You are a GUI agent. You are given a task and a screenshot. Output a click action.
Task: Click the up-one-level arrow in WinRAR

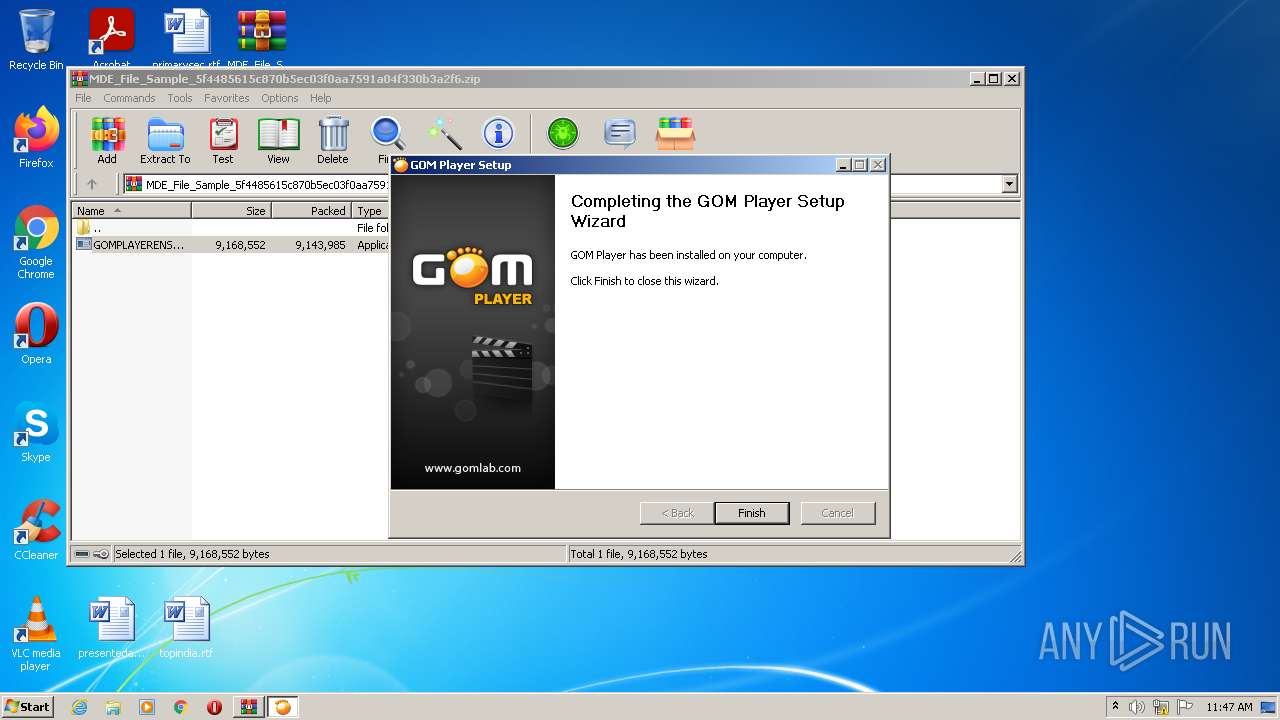(x=92, y=184)
